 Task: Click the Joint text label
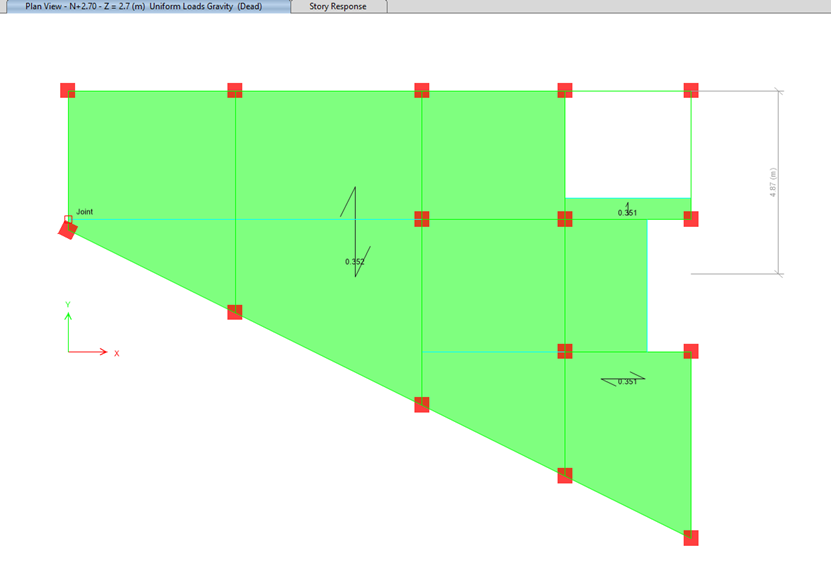click(84, 212)
